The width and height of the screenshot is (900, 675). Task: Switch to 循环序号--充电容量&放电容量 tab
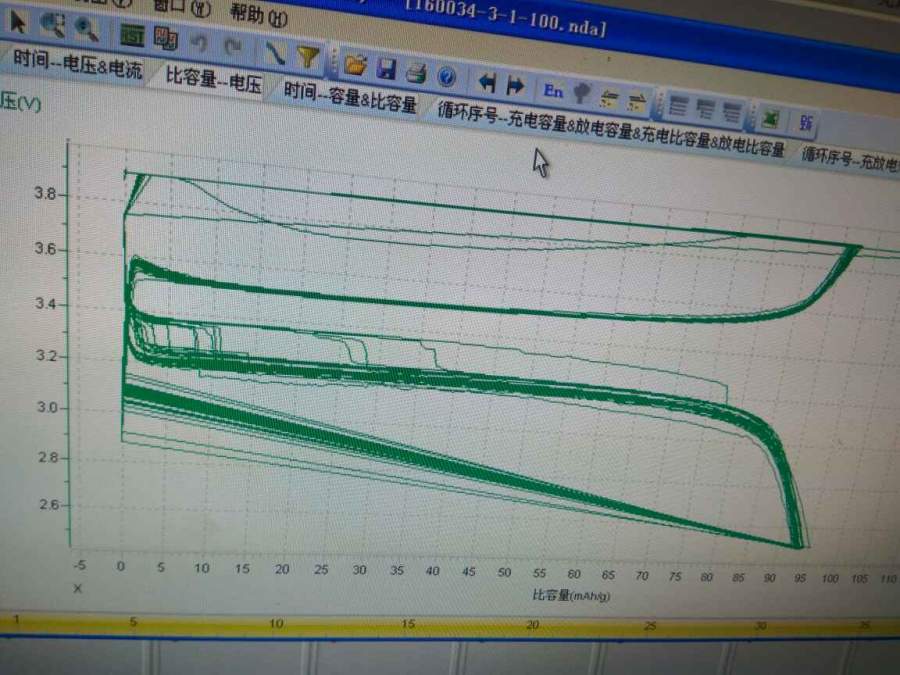(611, 130)
